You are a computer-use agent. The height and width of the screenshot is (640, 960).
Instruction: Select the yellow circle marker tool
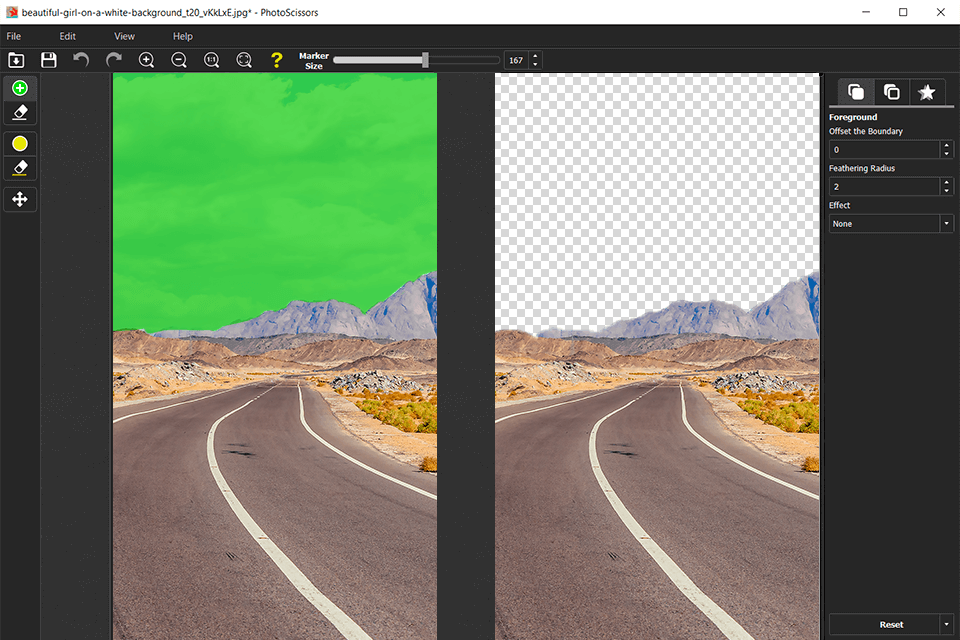tap(20, 143)
